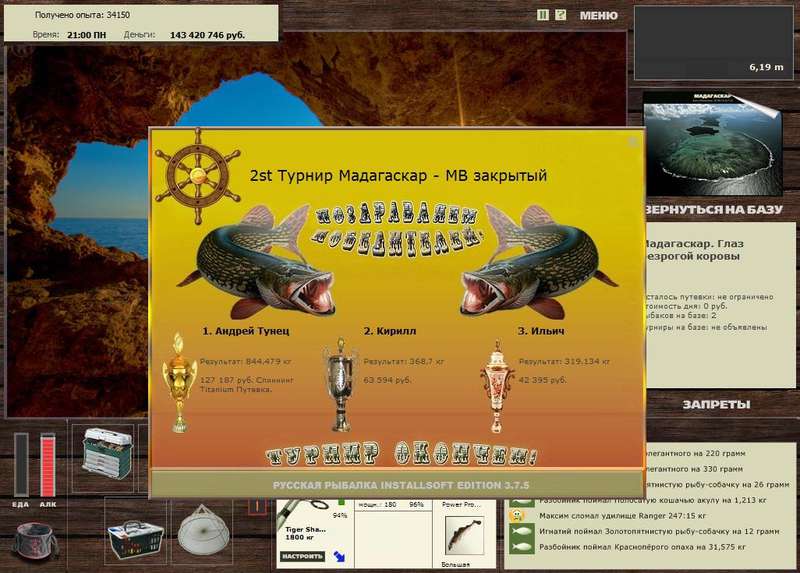
Task: Pause the game with the pause icon
Action: click(543, 15)
